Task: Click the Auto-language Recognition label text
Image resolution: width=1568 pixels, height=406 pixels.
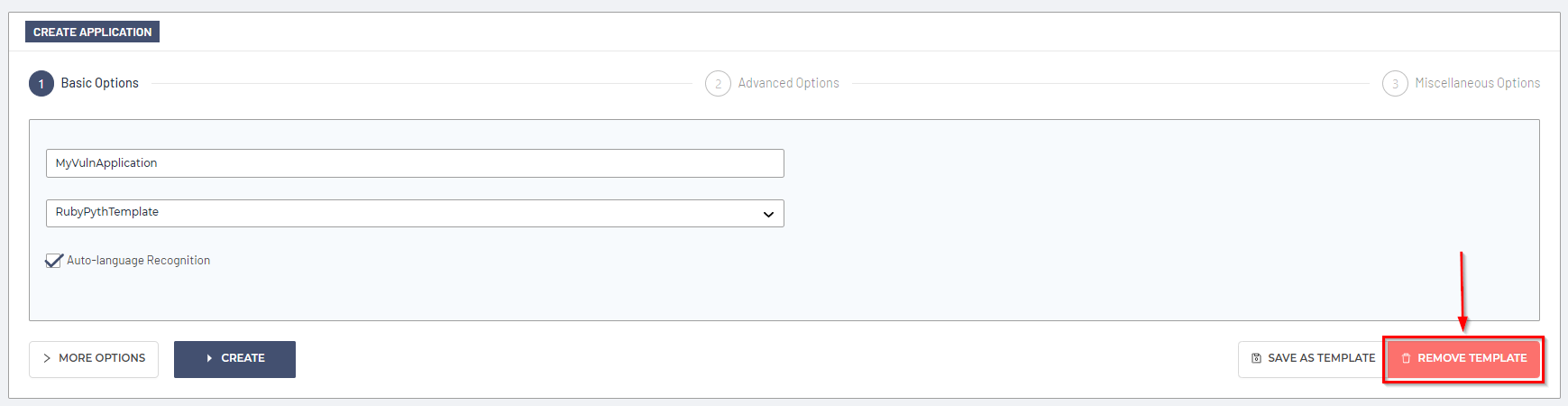Action: coord(138,261)
